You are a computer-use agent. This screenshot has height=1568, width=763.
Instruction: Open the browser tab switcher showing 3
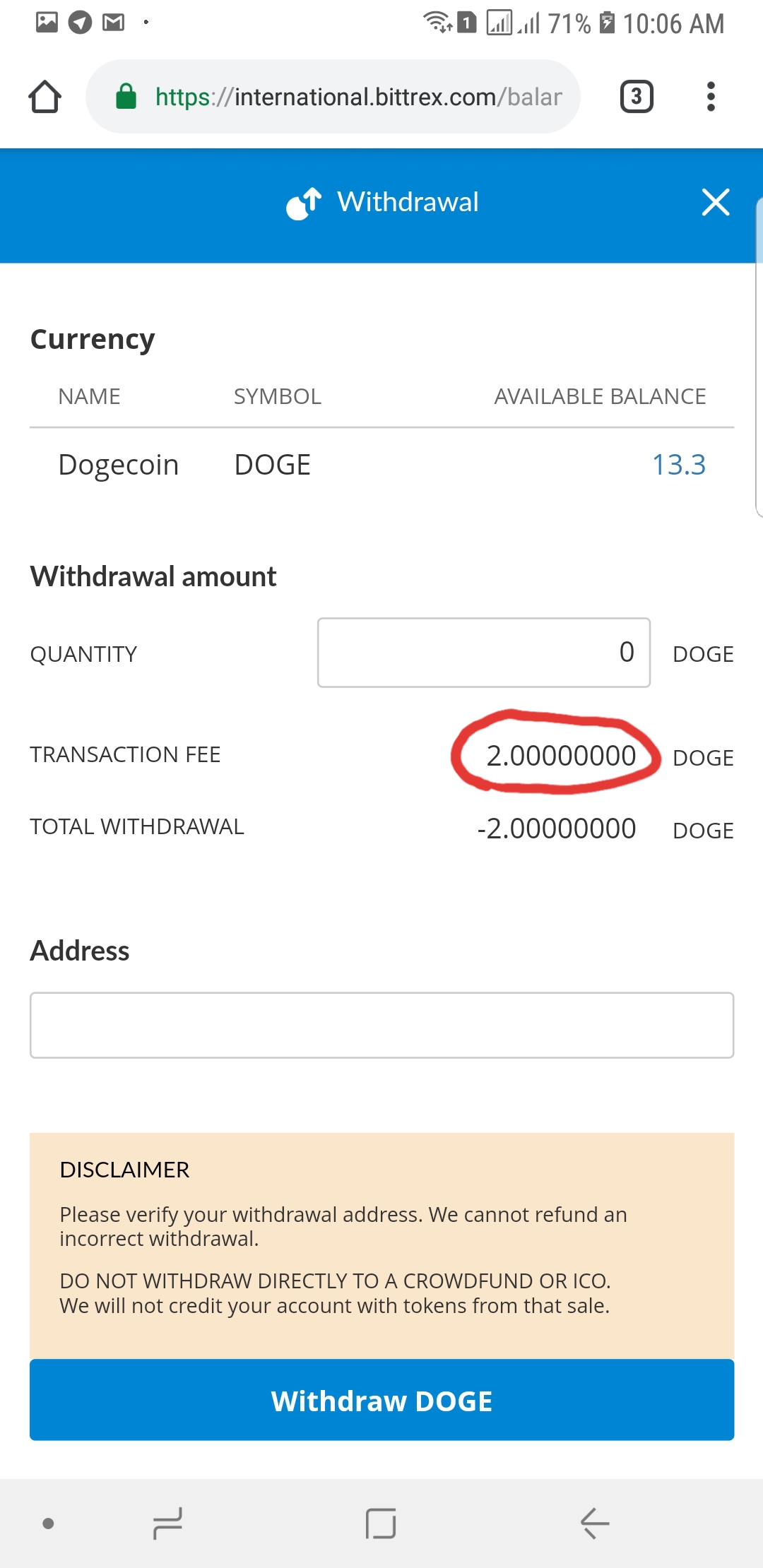point(637,96)
